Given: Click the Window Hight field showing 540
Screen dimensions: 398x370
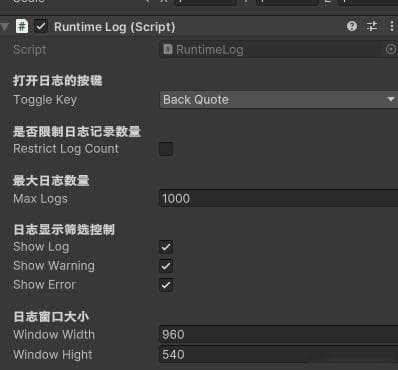Looking at the screenshot, I should pos(279,354).
